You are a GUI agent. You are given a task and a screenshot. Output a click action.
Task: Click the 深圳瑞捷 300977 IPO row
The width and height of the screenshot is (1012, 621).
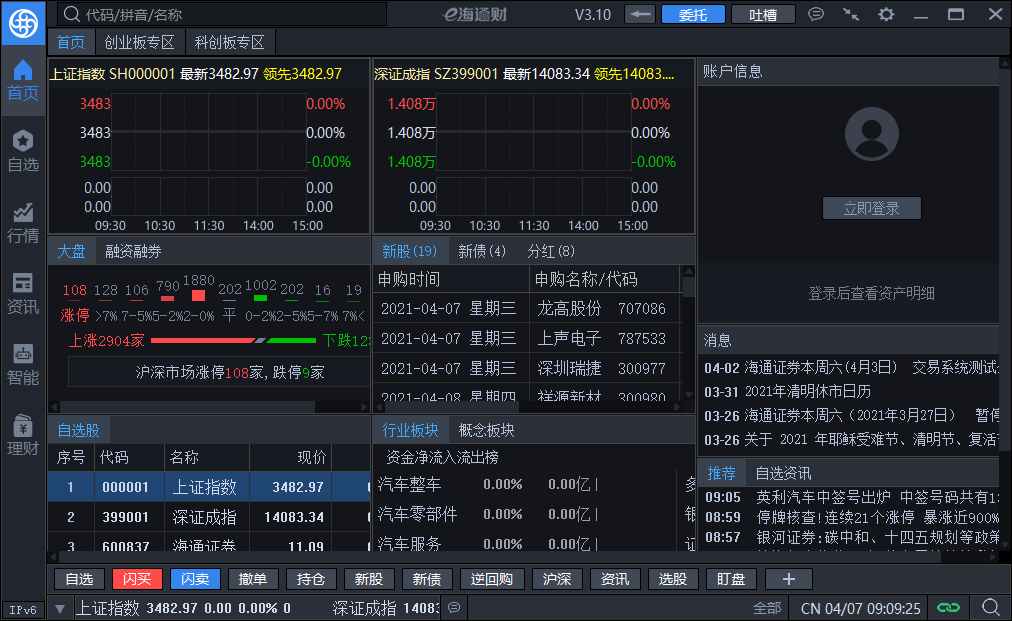(527, 369)
